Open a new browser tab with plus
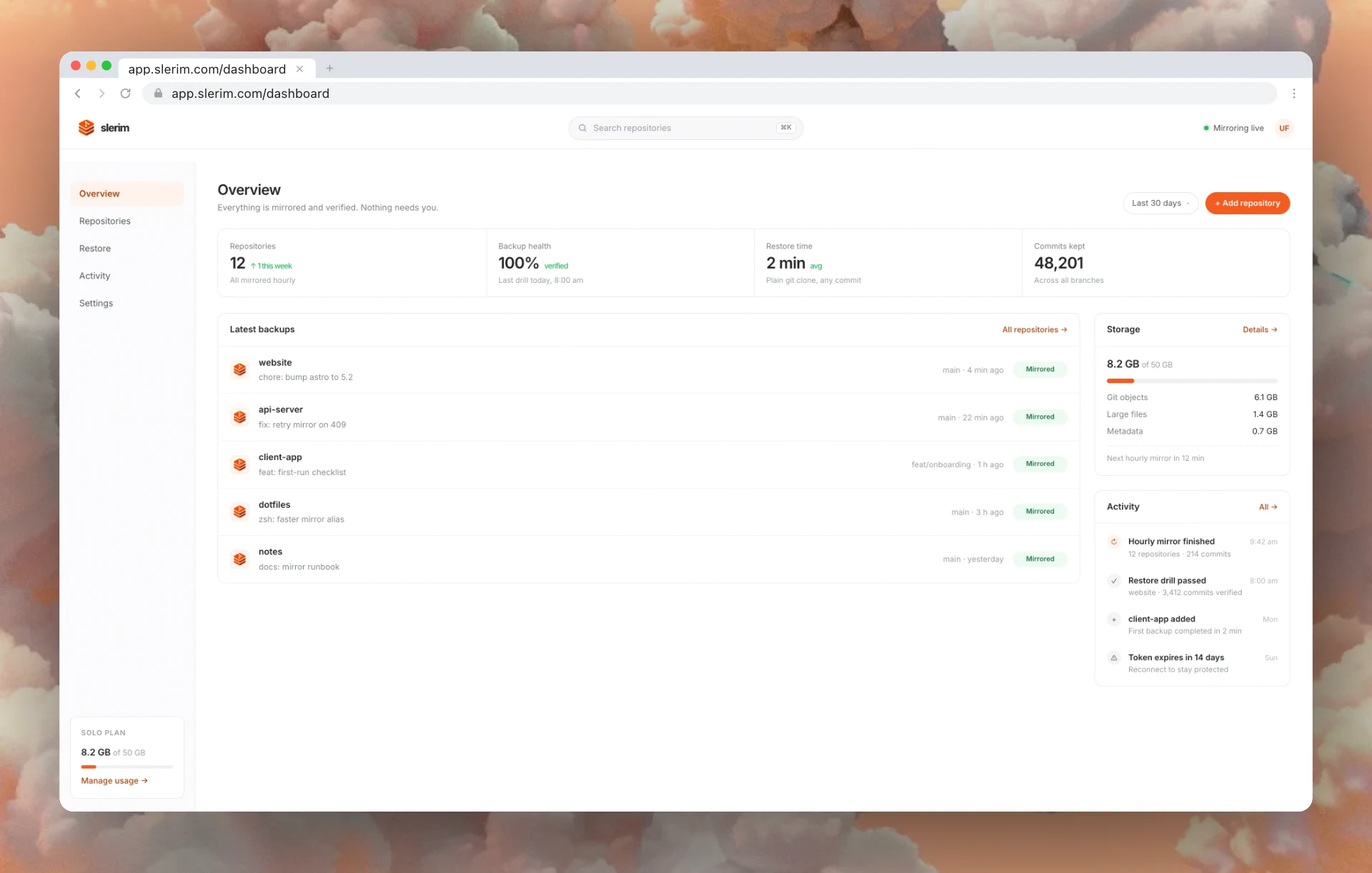Screen dimensions: 1372x873 point(329,69)
